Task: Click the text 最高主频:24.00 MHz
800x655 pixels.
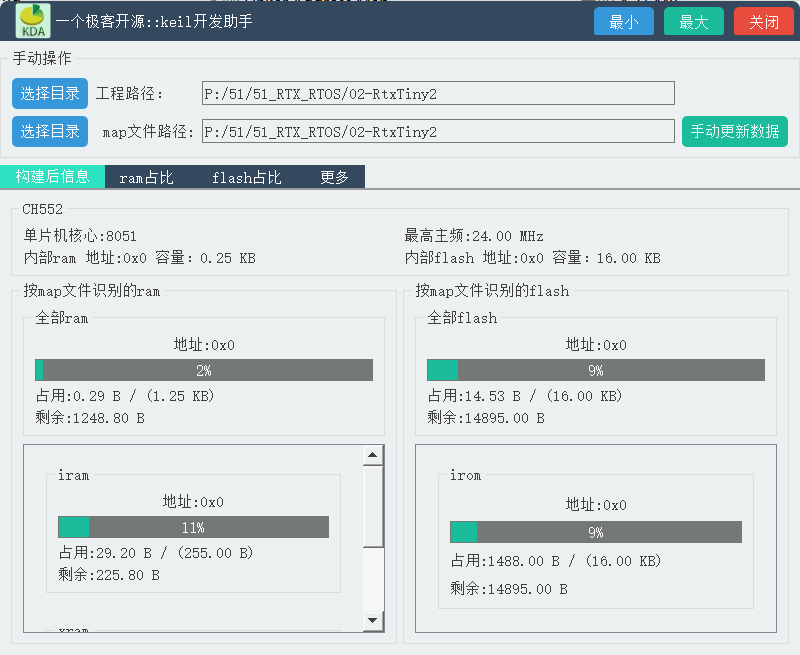Action: click(x=474, y=236)
